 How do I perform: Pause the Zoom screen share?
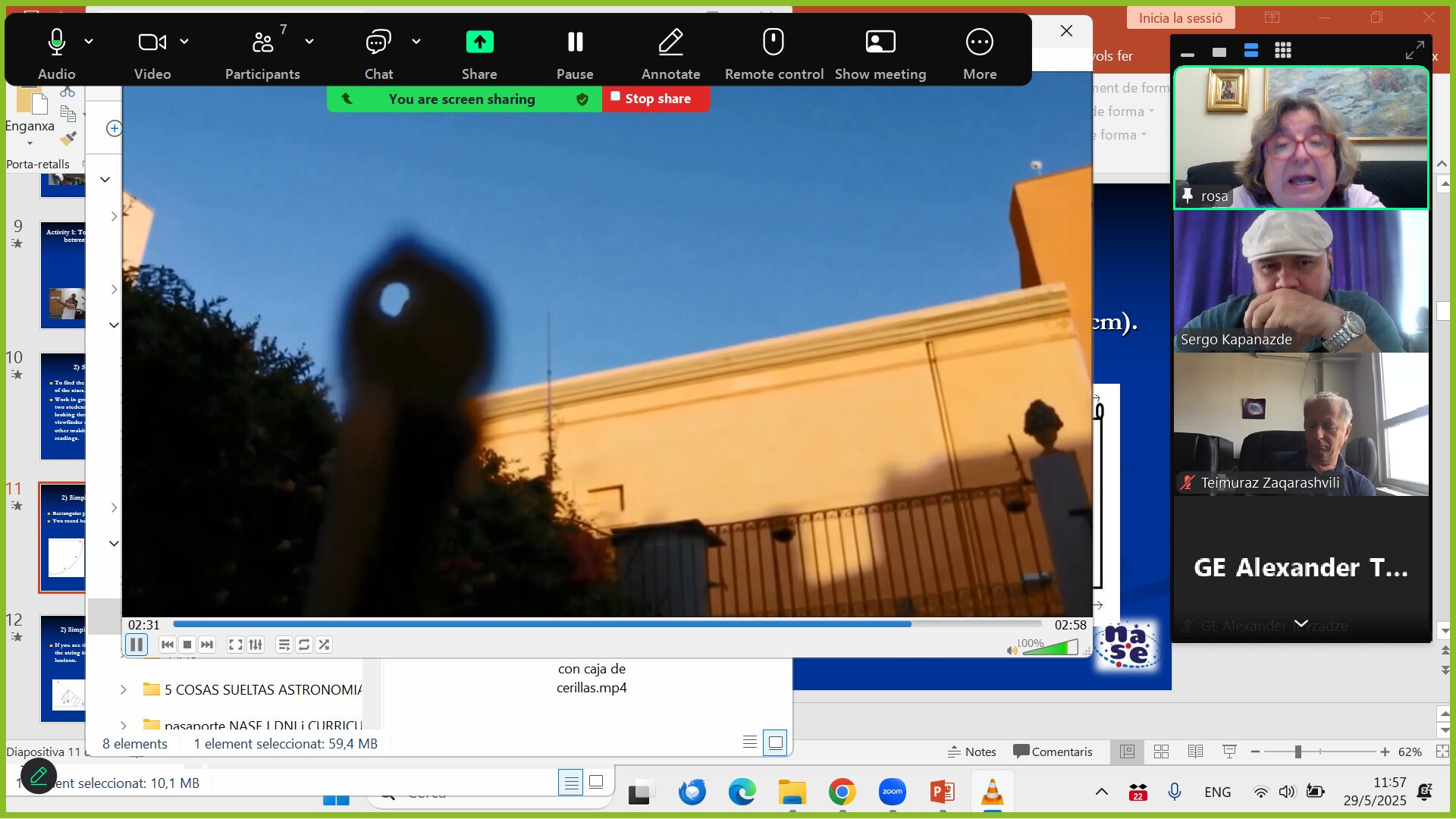[575, 52]
